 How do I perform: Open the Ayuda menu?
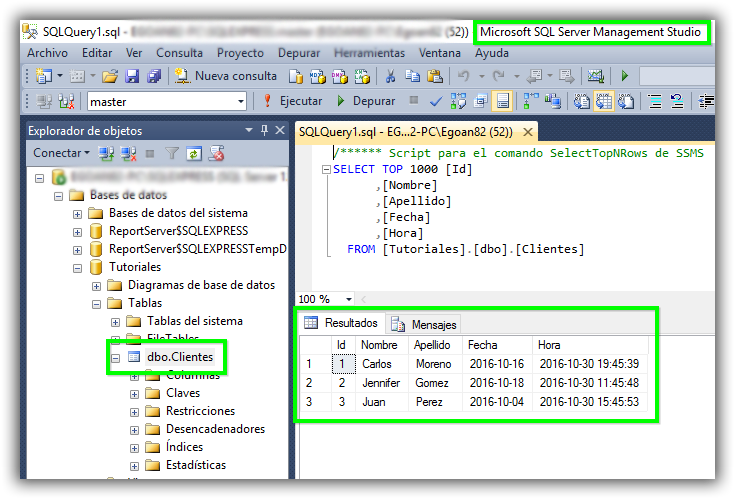[x=492, y=53]
